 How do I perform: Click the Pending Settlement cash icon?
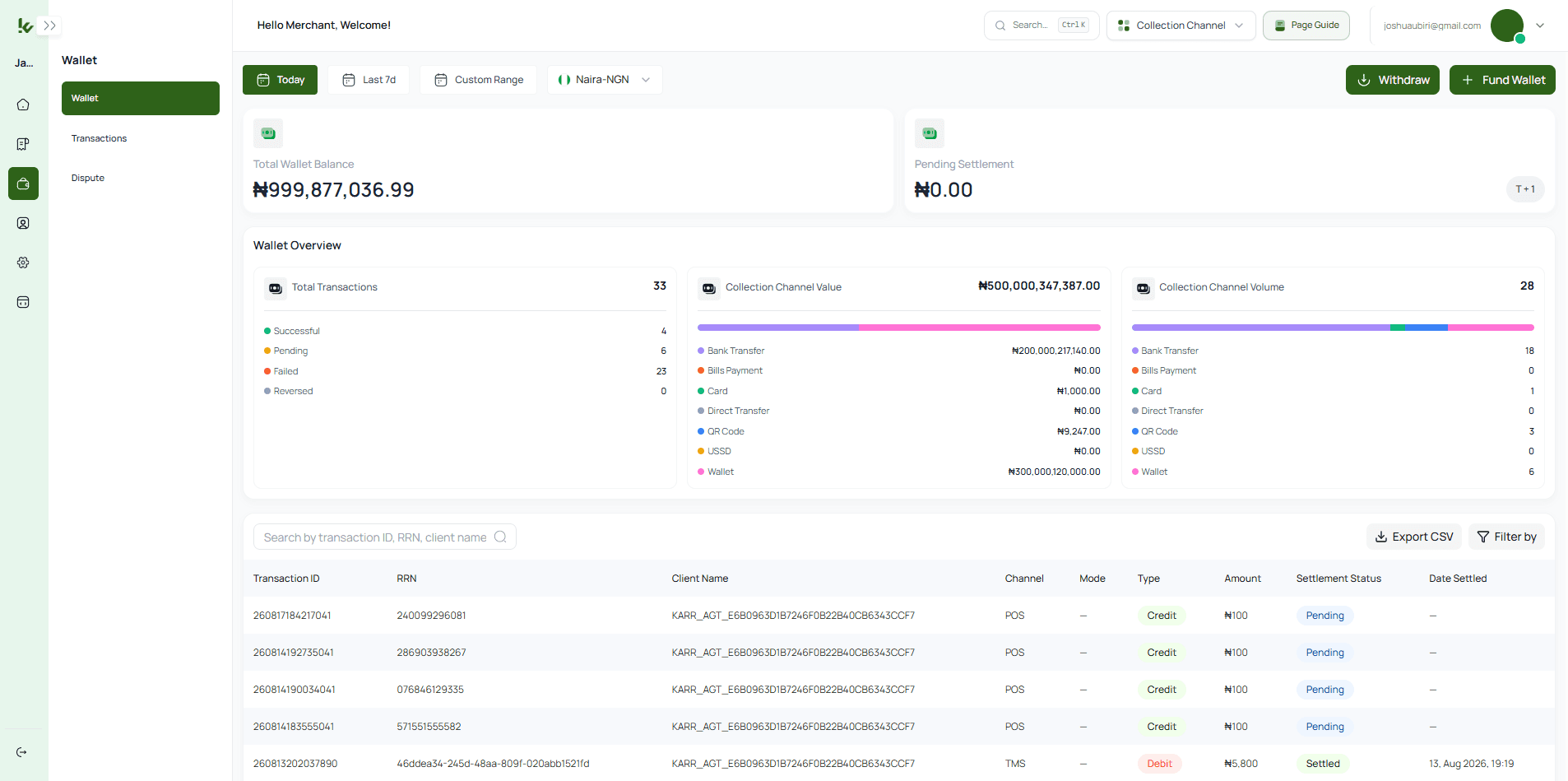tap(930, 133)
